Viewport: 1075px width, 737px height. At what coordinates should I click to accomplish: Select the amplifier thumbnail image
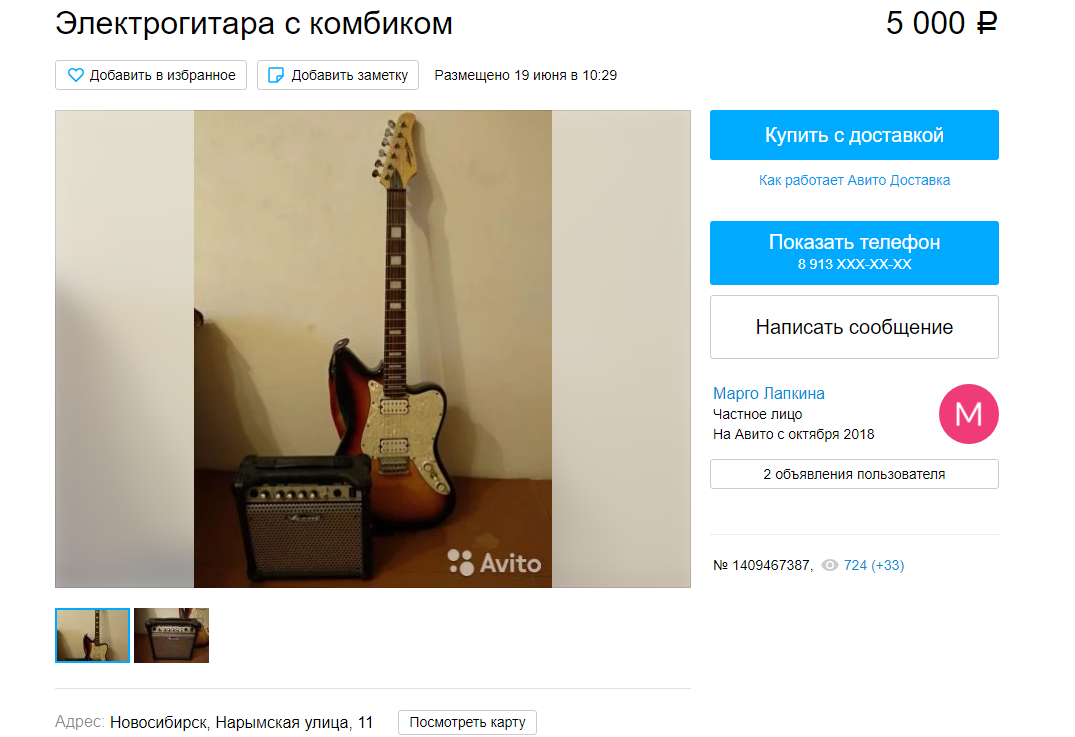[171, 636]
